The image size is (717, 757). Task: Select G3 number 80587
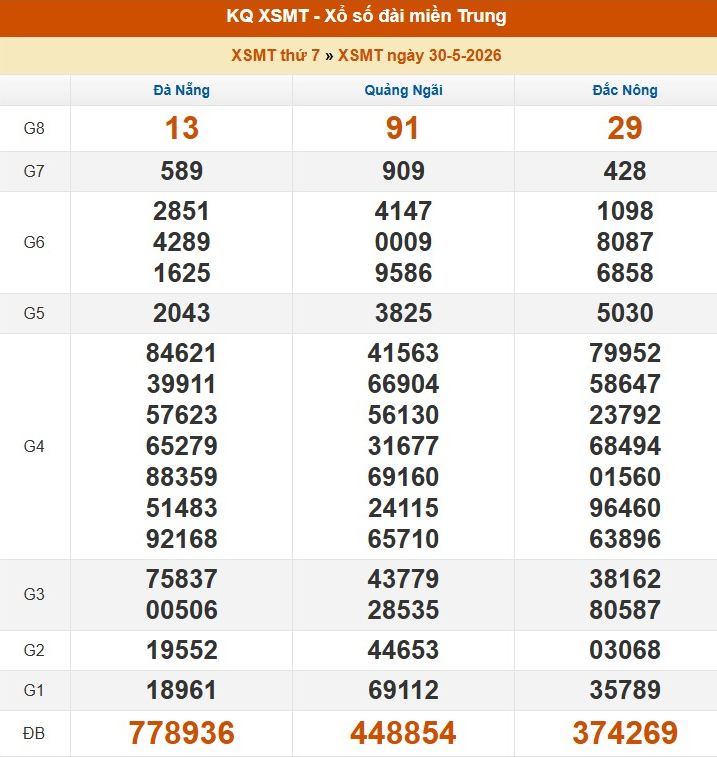(625, 610)
